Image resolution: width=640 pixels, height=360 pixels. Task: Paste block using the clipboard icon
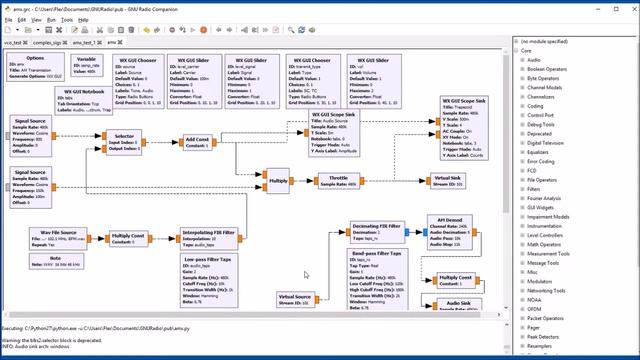pyautogui.click(x=121, y=30)
